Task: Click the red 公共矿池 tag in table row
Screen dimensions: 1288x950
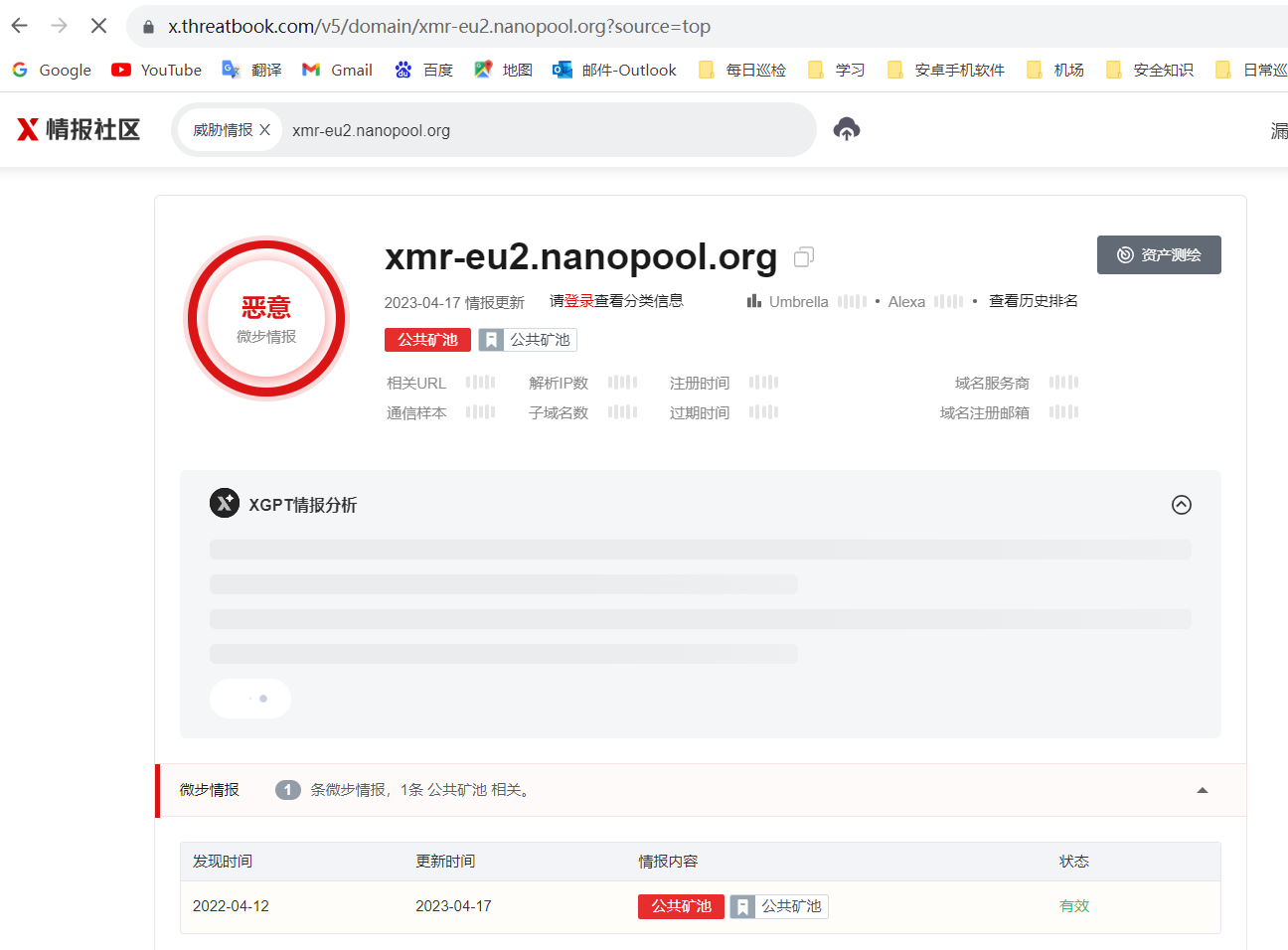Action: [681, 906]
